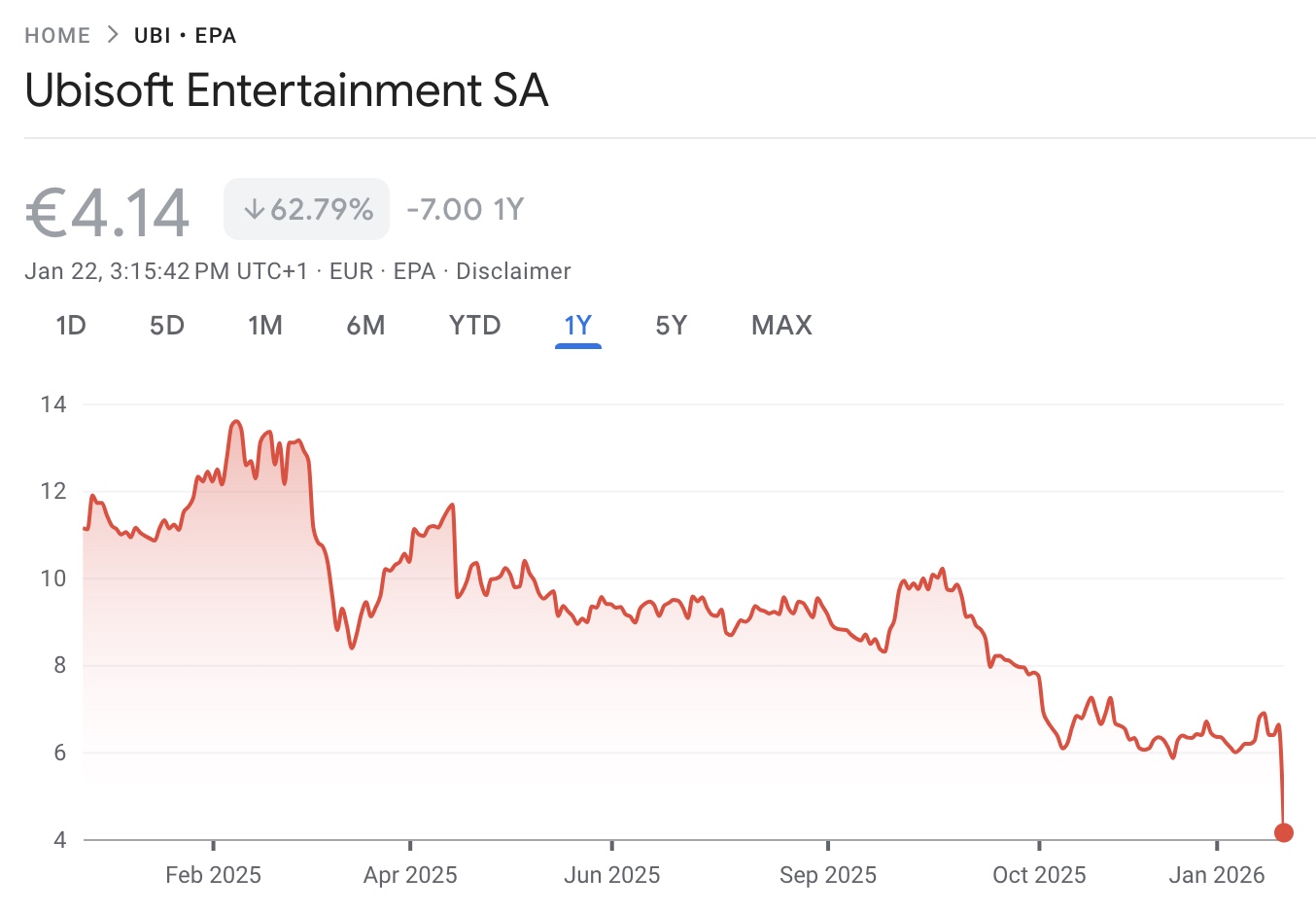
Task: Select the 6M time range
Action: [x=365, y=326]
